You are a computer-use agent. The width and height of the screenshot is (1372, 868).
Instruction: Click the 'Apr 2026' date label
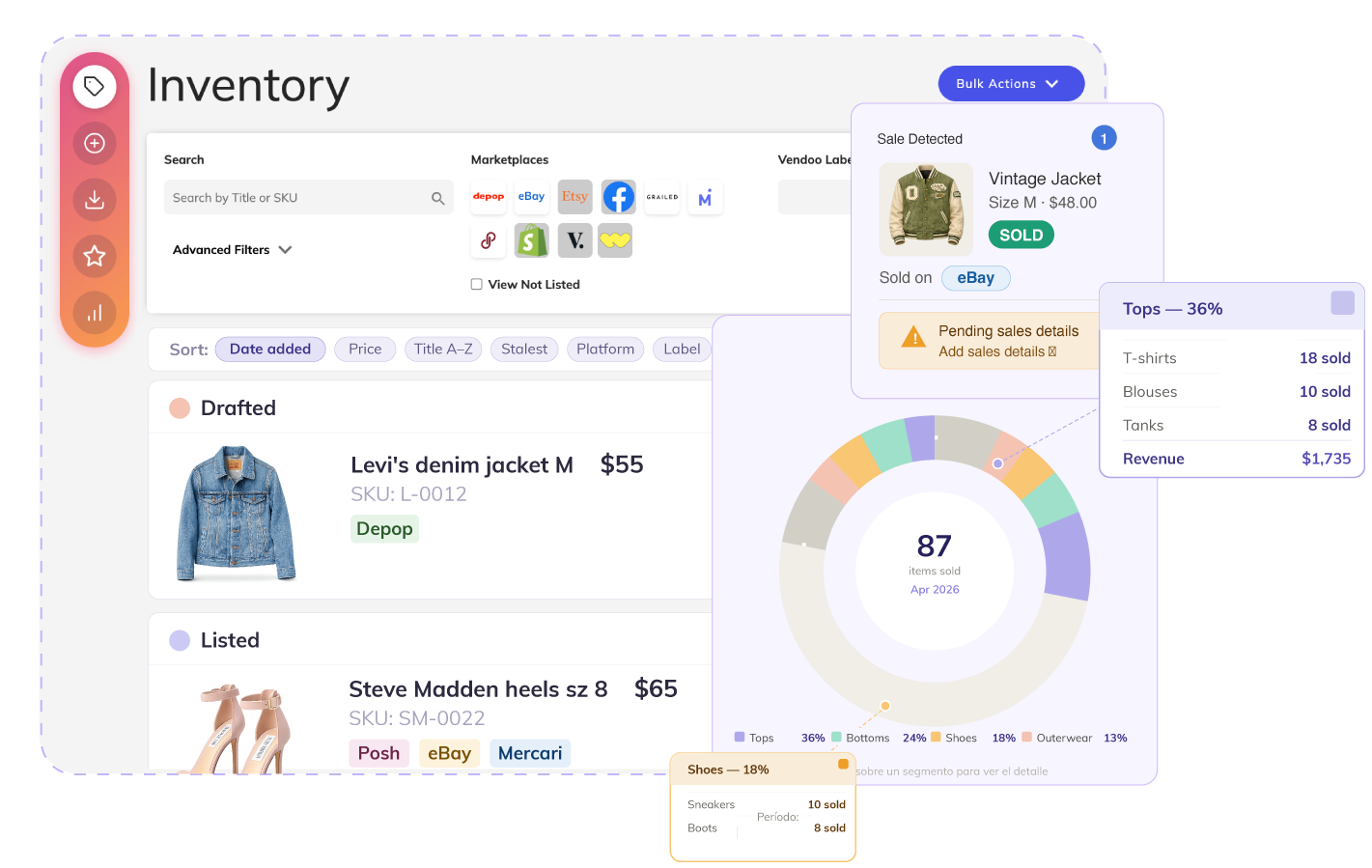(935, 590)
